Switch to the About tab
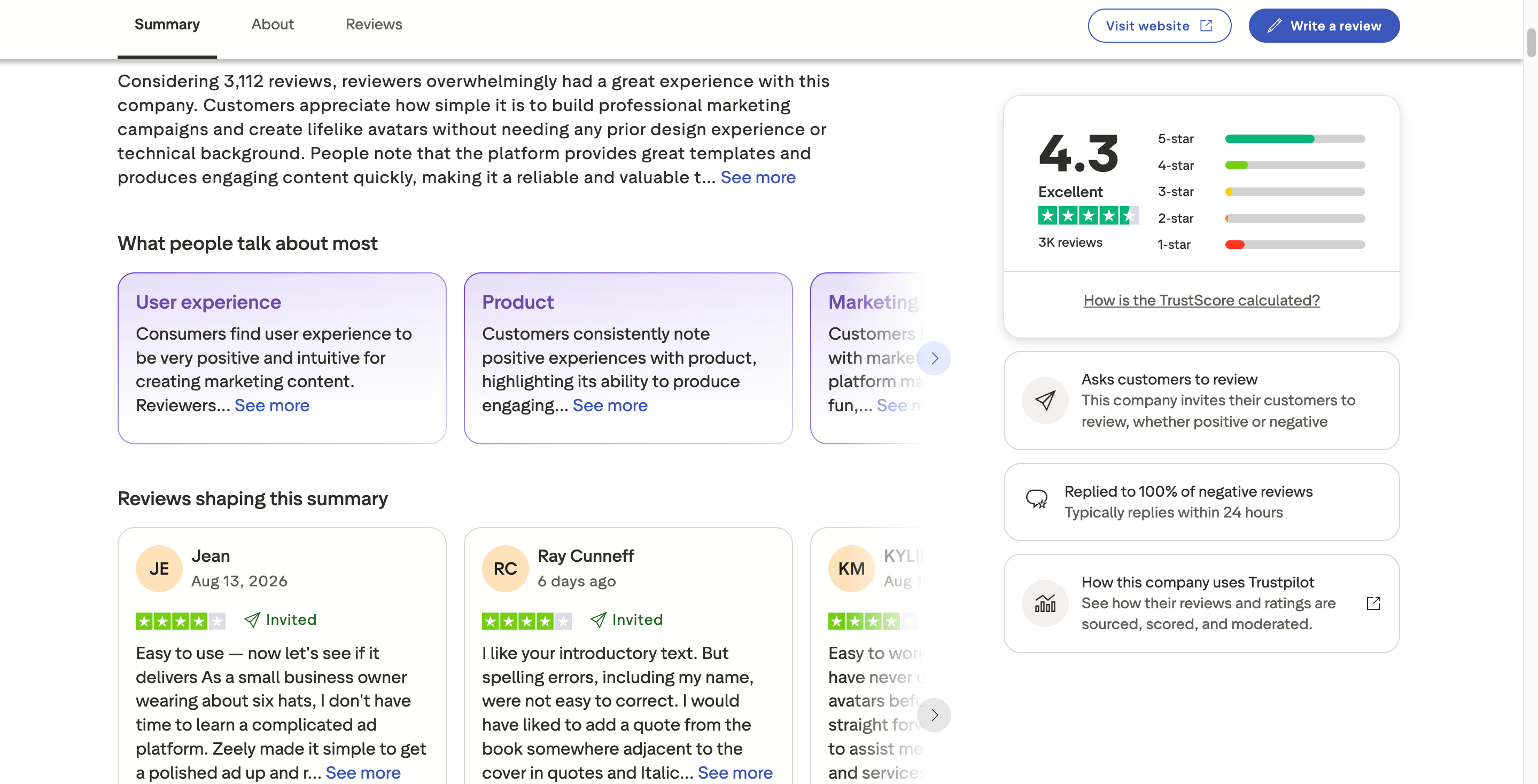Image resolution: width=1538 pixels, height=784 pixels. (x=272, y=25)
